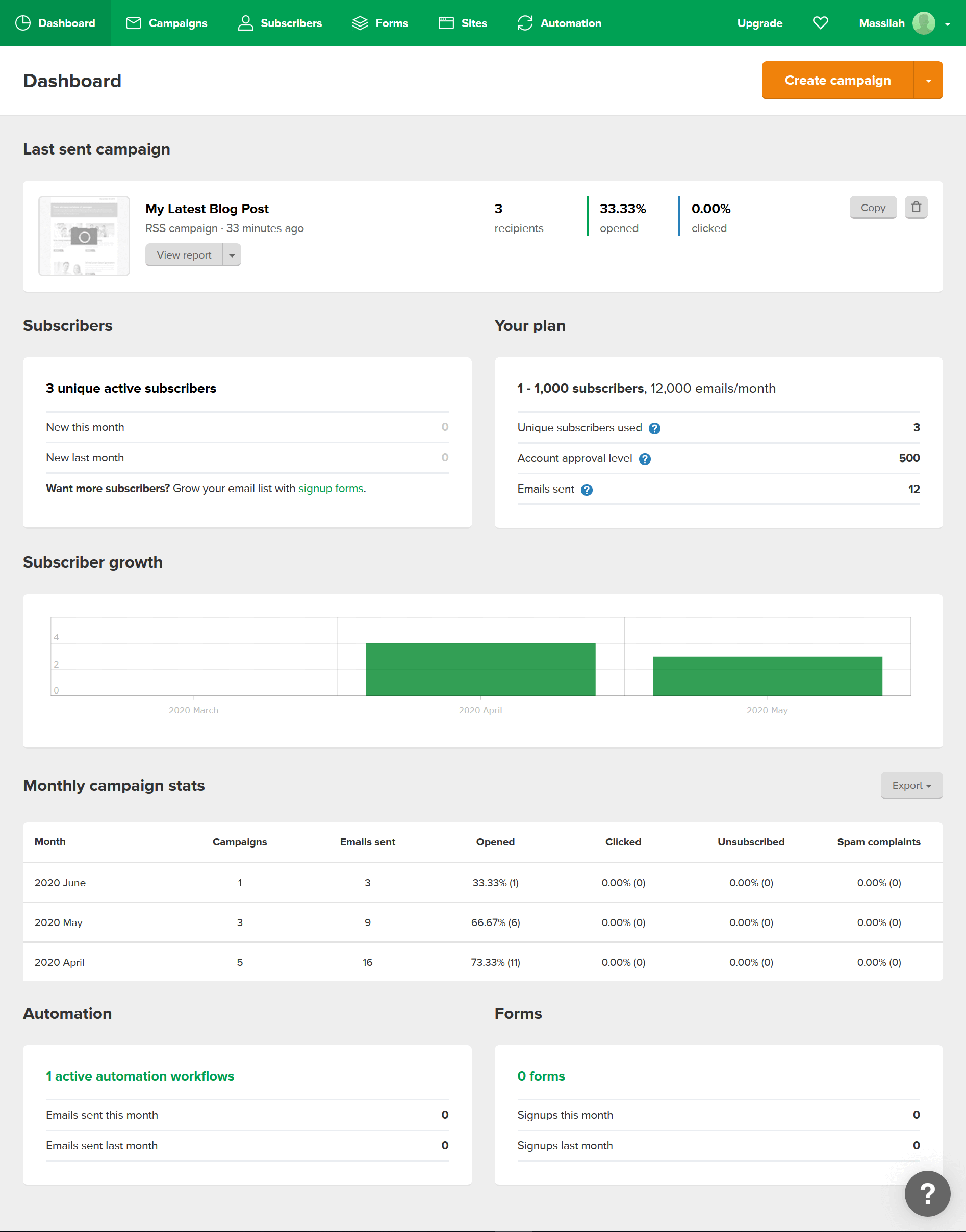Expand the account menu caret
This screenshot has height=1232, width=966.
(947, 24)
